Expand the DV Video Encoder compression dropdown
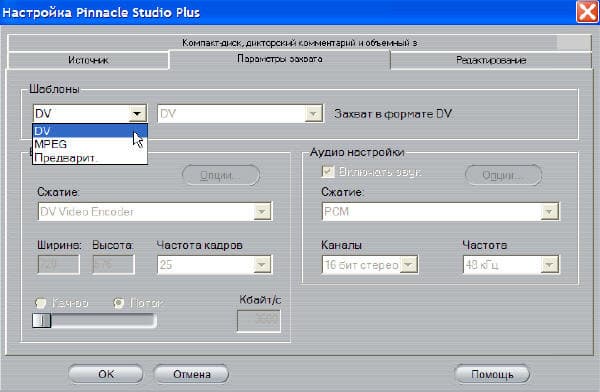 [x=262, y=211]
